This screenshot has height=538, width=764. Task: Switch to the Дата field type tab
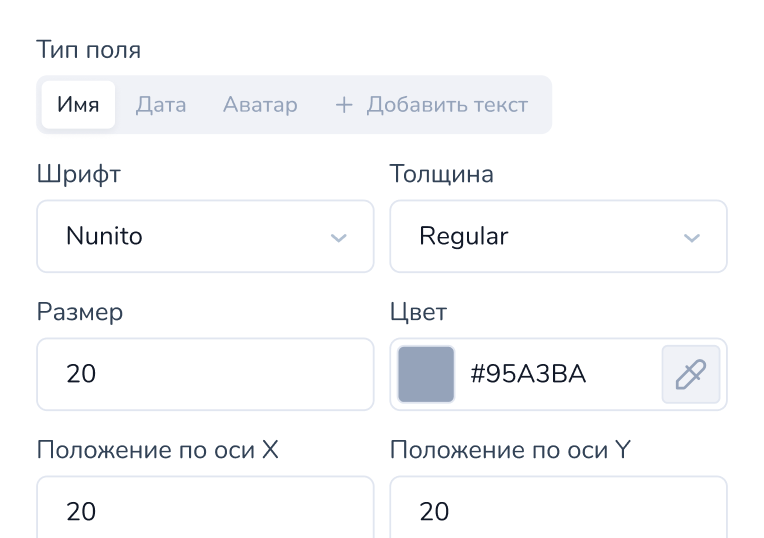pos(161,105)
